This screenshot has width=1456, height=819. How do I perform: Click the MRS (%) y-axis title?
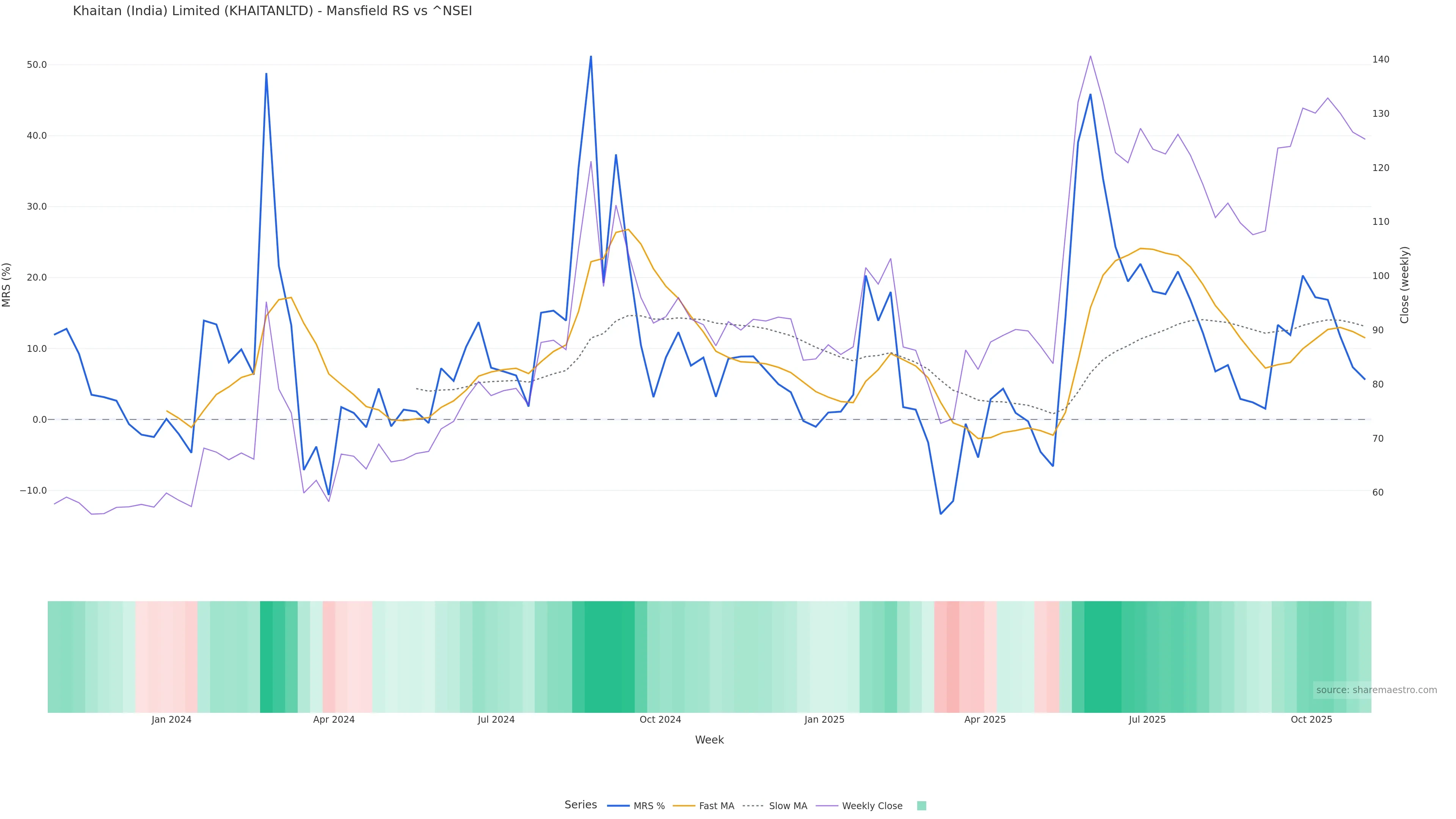tap(7, 285)
